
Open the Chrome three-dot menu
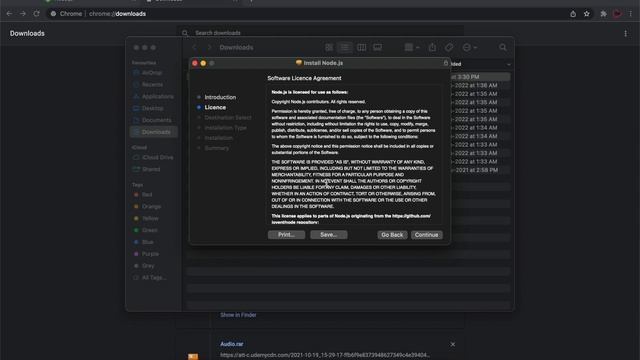point(630,14)
